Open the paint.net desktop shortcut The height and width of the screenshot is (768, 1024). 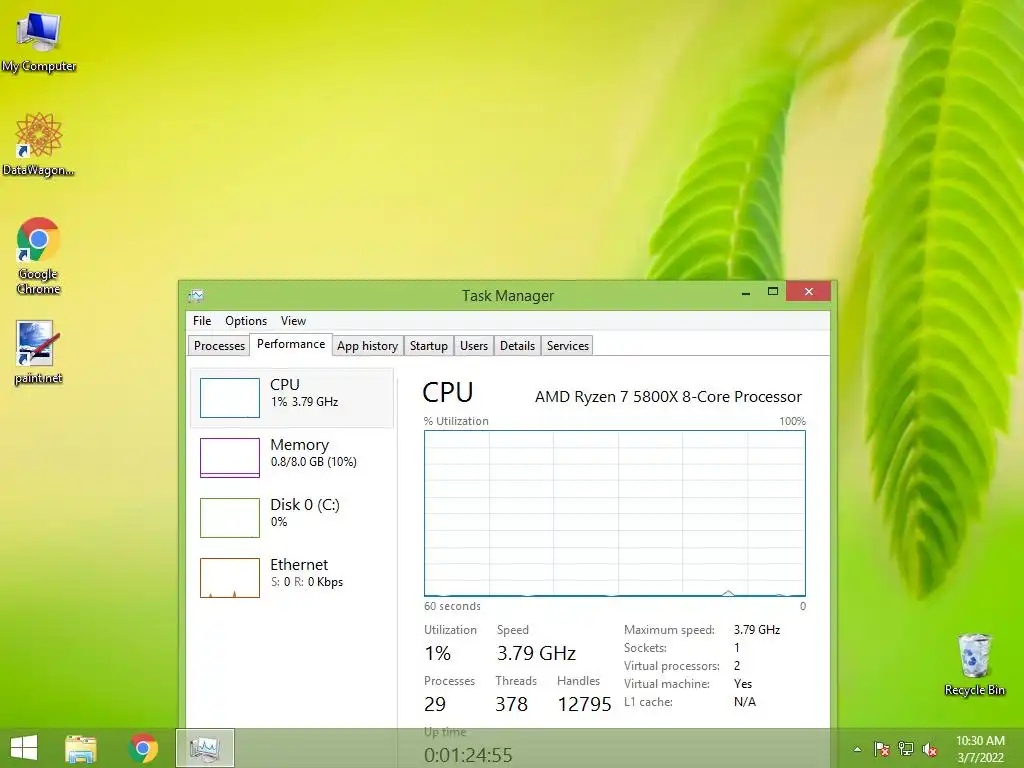[38, 352]
